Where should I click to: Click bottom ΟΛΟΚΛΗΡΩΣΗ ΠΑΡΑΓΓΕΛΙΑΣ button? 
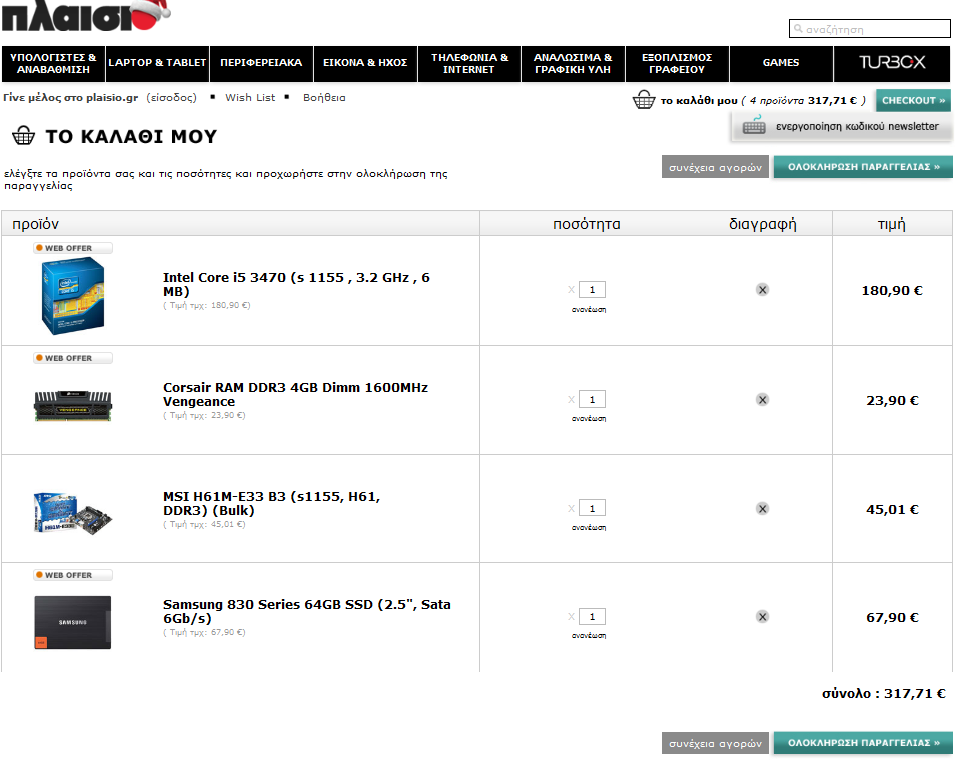coord(863,743)
